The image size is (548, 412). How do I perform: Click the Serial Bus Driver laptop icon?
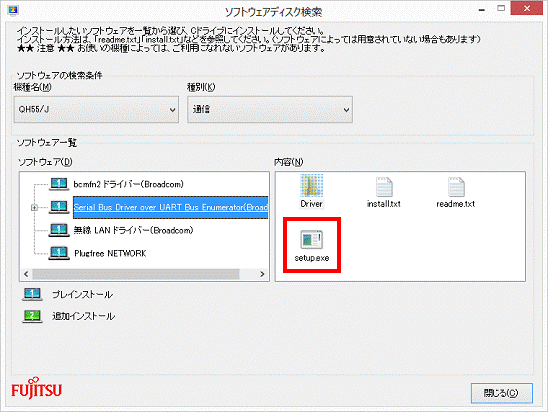[59, 207]
